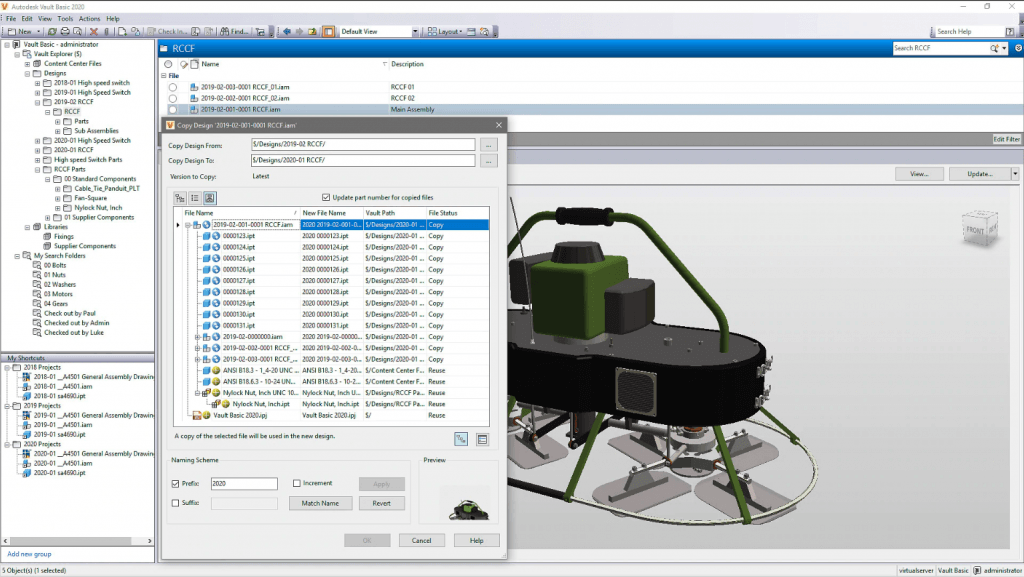Click the red Delete X icon
Viewport: 1024px width, 577px height.
point(93,31)
